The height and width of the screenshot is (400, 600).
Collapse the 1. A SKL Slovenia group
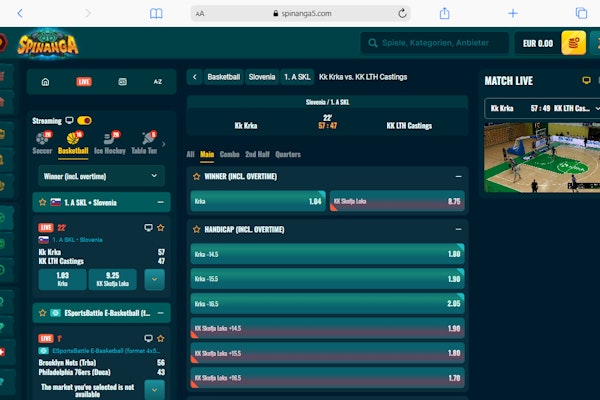click(x=160, y=202)
